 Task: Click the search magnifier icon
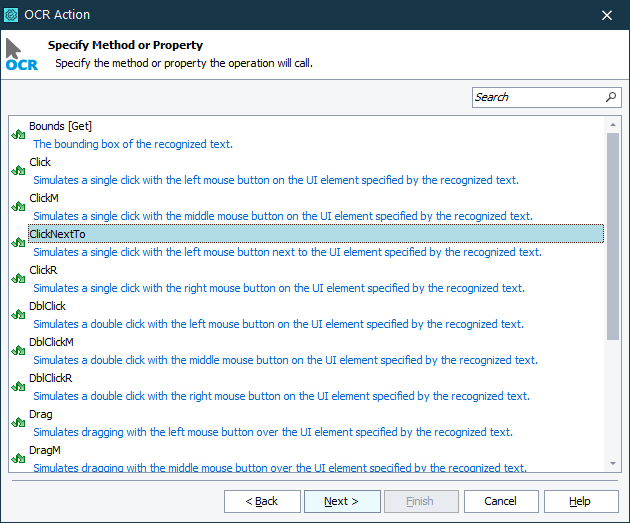[611, 97]
